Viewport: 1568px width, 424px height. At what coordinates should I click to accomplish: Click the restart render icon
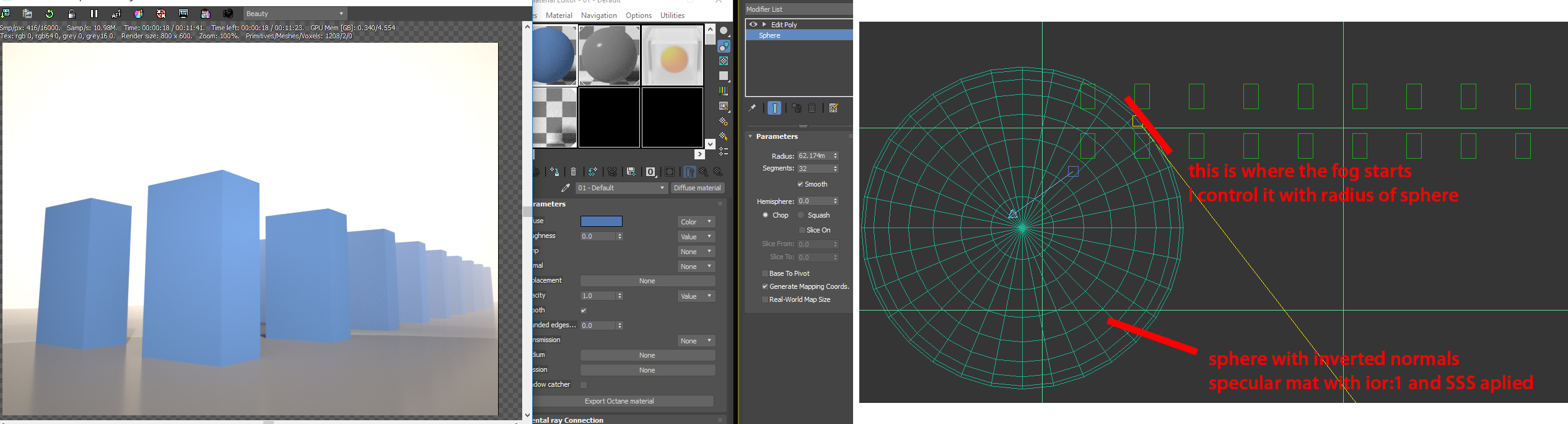(50, 14)
